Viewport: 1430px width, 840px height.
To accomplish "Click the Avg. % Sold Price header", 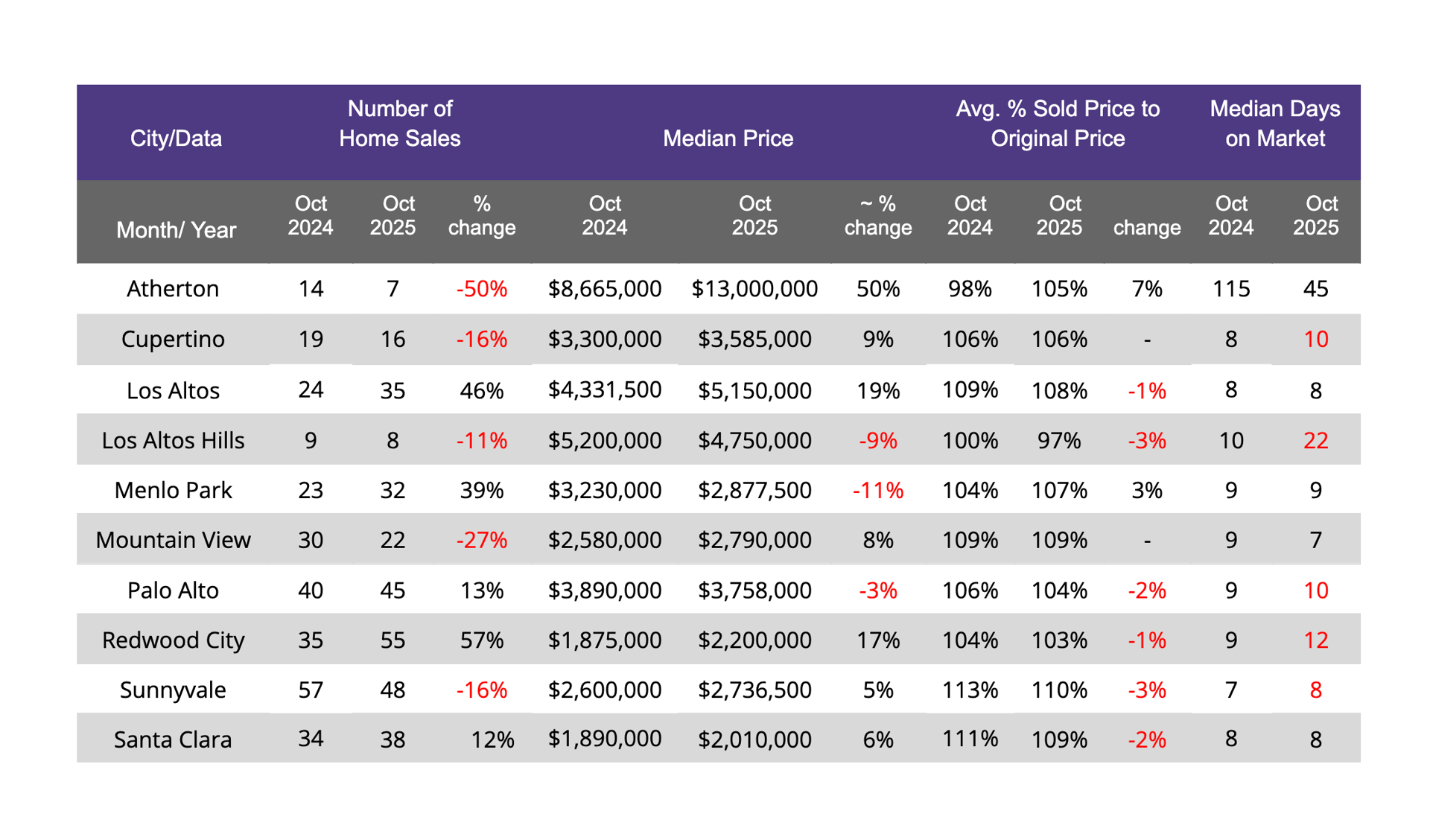I will coord(1057,124).
